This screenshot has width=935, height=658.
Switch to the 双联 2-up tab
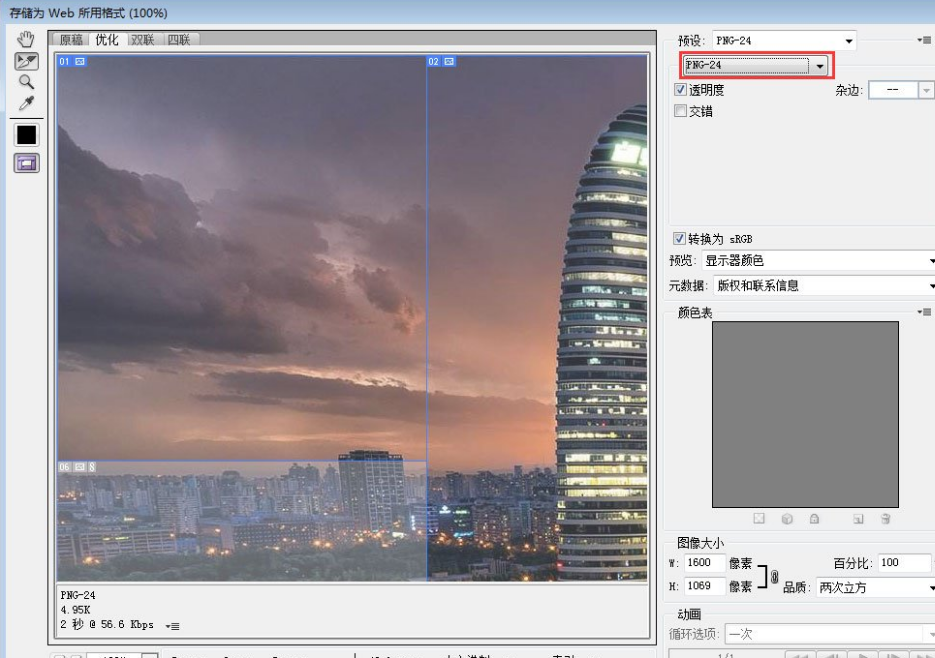point(143,40)
